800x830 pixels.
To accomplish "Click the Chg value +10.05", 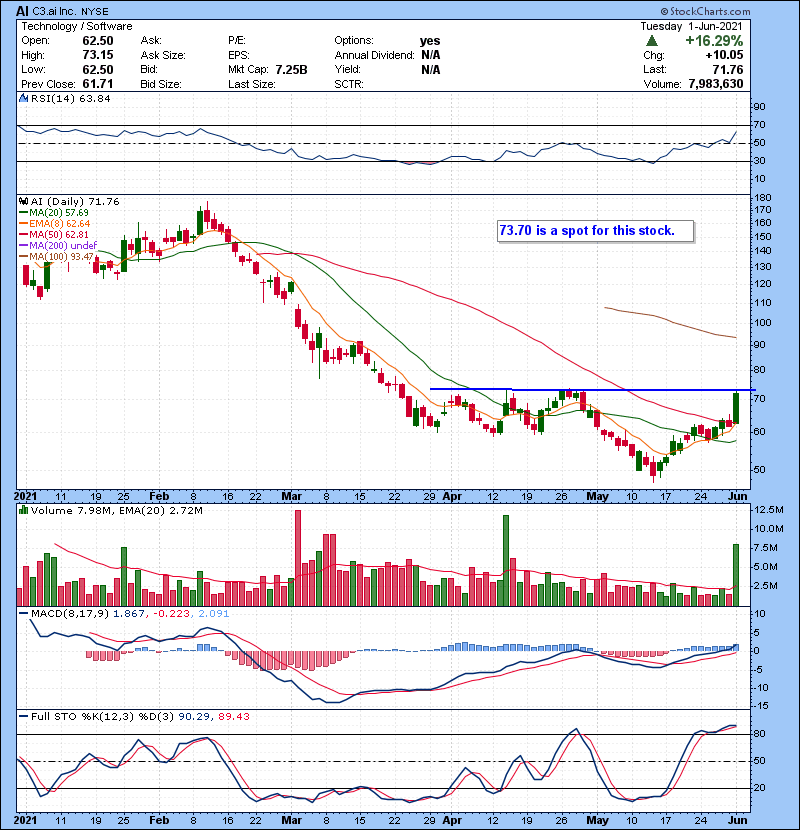I will pyautogui.click(x=724, y=55).
